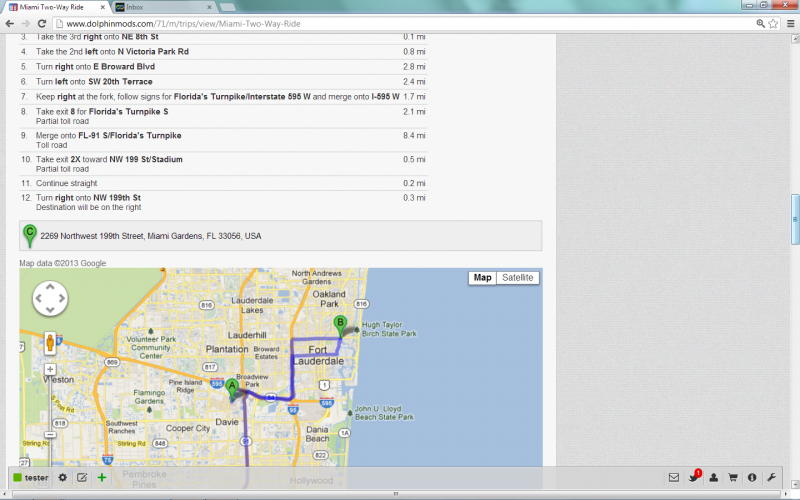Pan the map right
Viewport: 800px width, 500px height.
coord(61,298)
